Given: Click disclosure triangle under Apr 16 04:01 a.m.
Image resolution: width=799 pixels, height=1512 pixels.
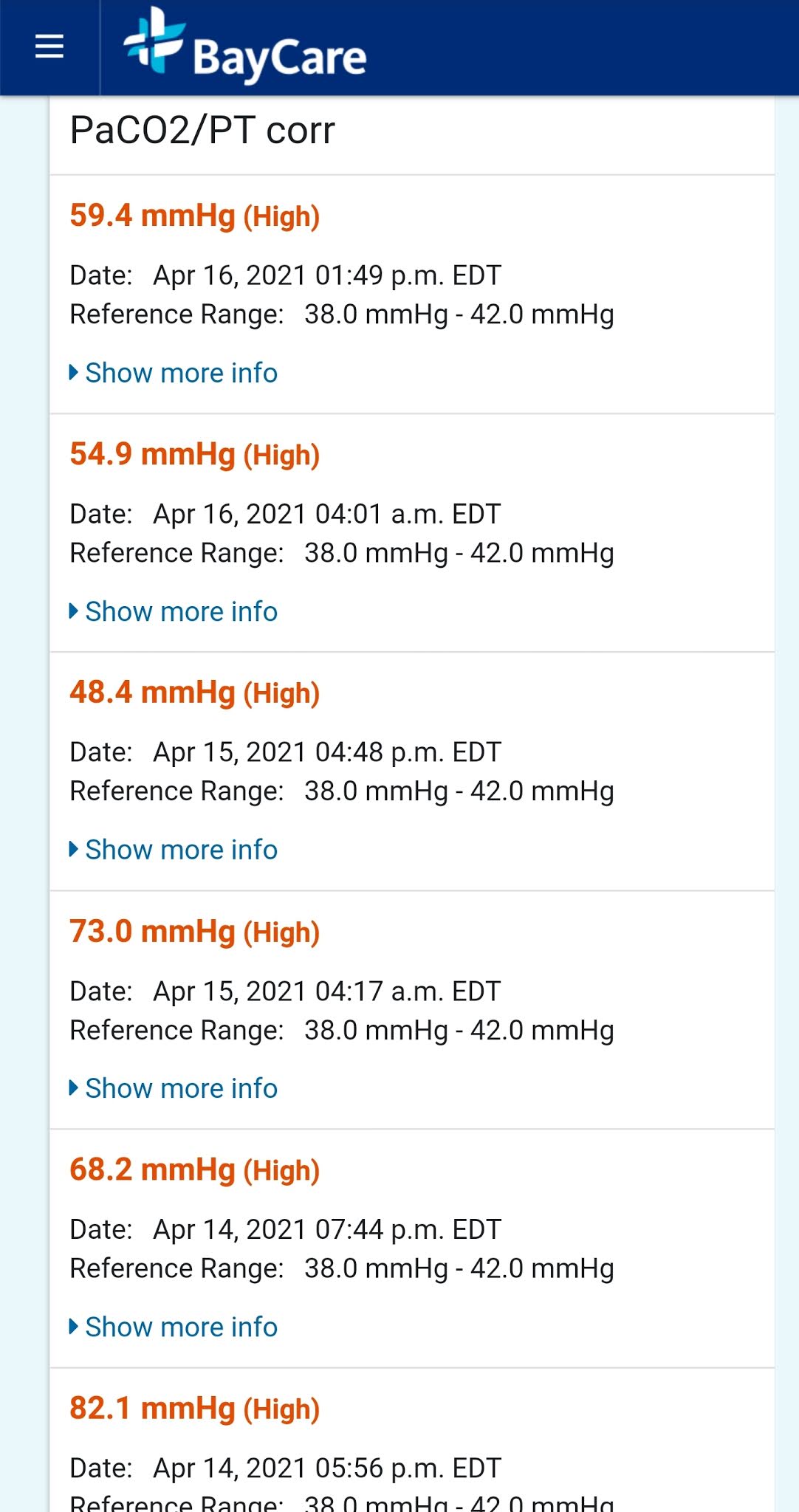Looking at the screenshot, I should coord(74,611).
